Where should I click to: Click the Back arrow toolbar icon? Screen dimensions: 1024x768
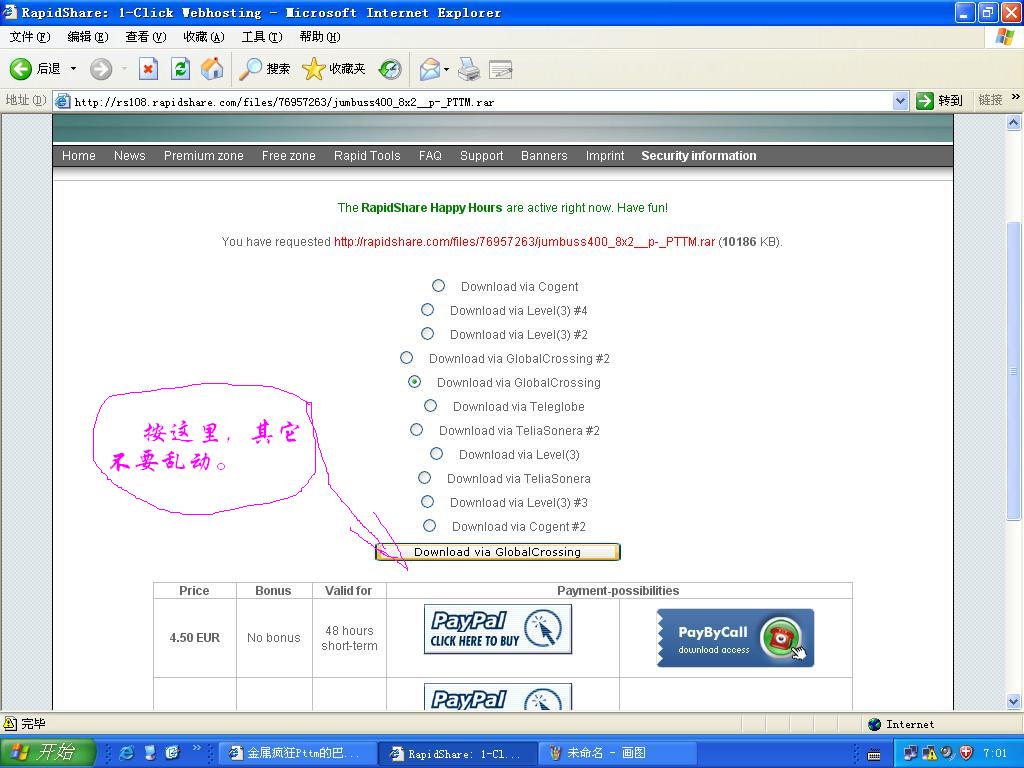21,69
